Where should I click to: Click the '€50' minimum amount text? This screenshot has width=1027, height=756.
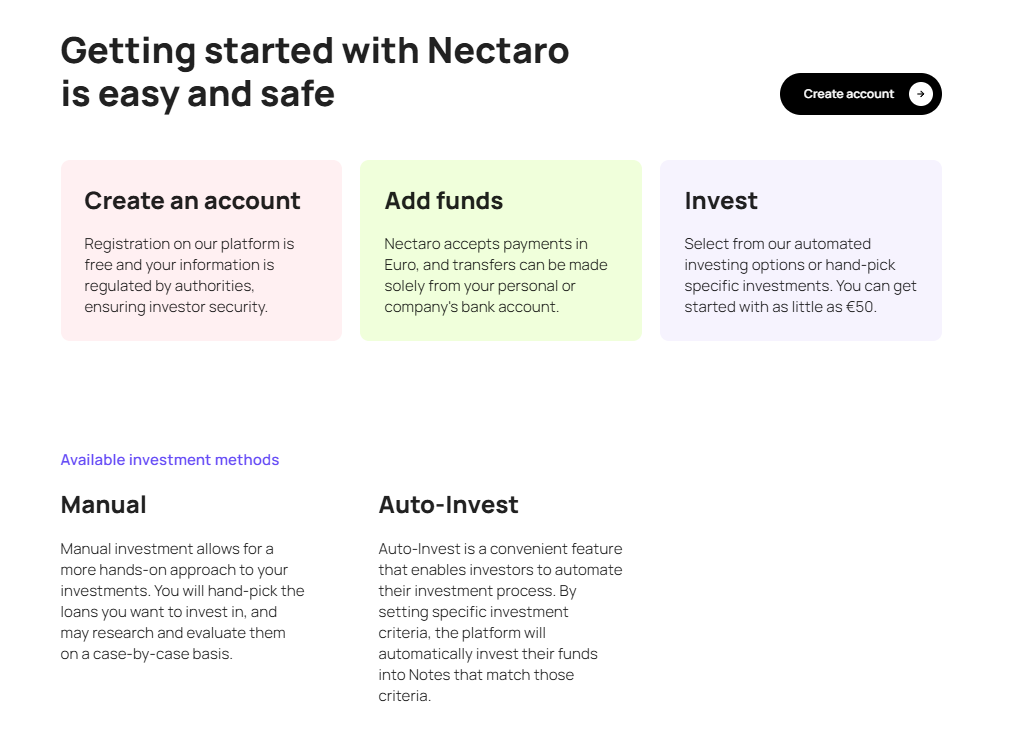pyautogui.click(x=859, y=307)
